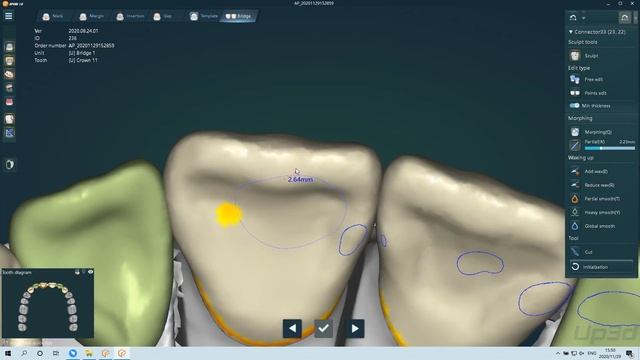
Task: Click the tooth icon in Tooth diagram header
Action: click(77, 272)
